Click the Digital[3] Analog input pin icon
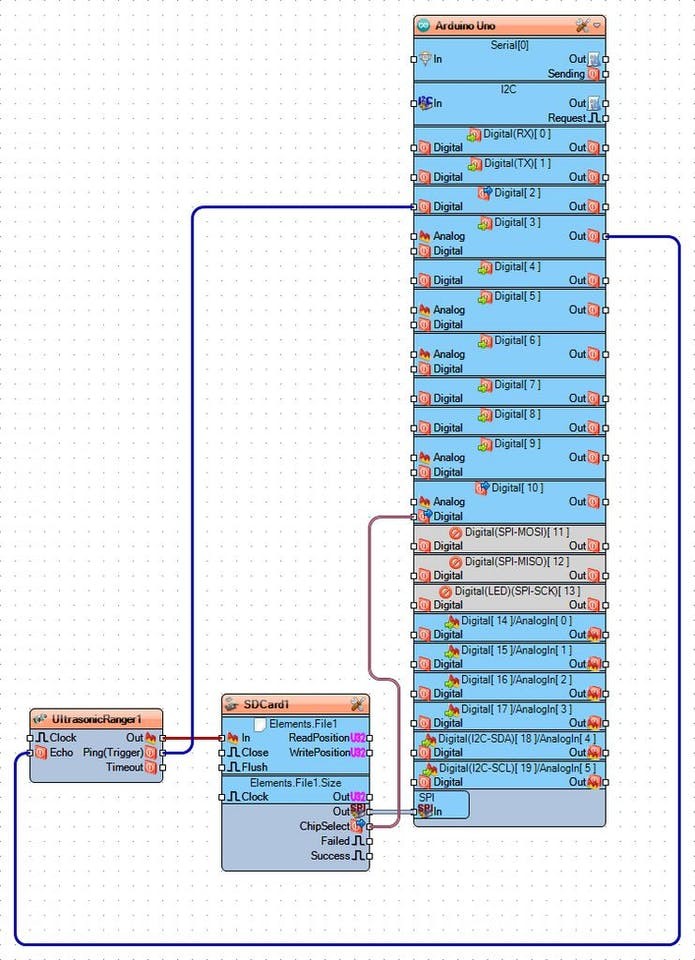695x960 pixels. click(425, 236)
